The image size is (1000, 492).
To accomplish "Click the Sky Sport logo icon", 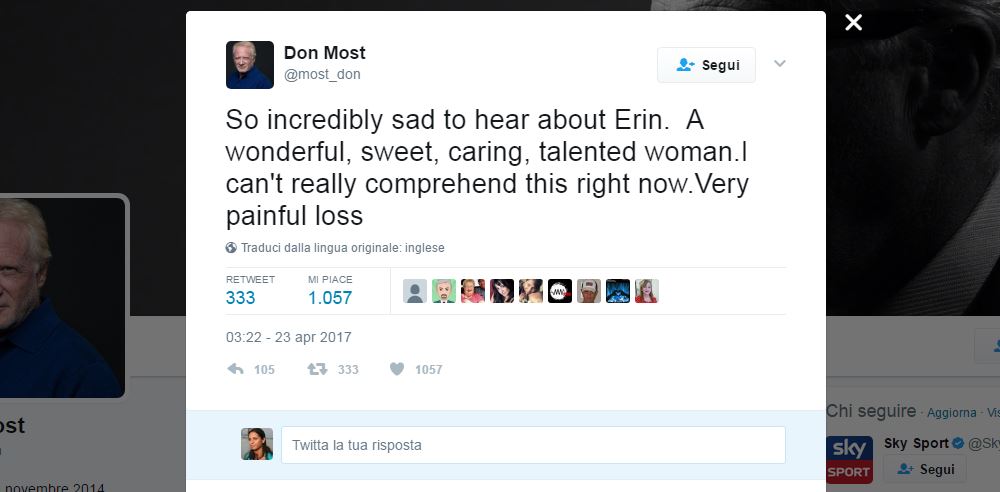I will 849,459.
